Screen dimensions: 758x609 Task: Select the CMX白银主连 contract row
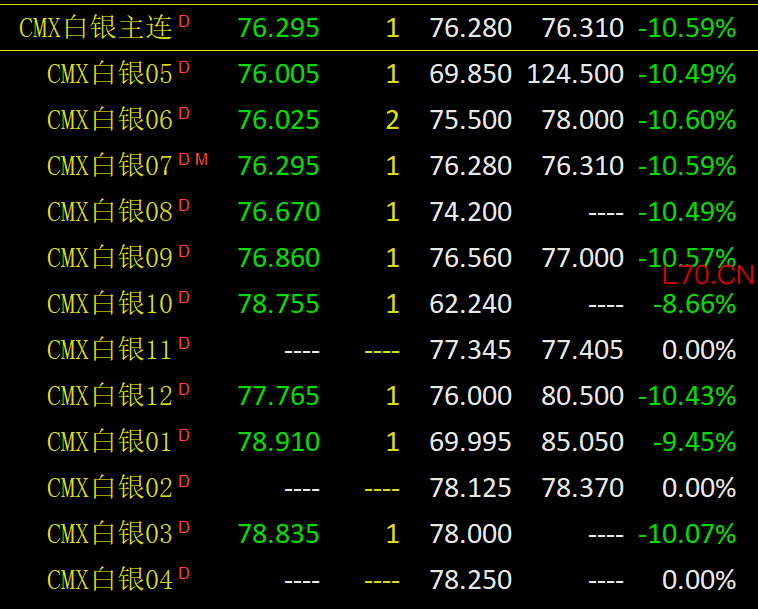point(379,28)
